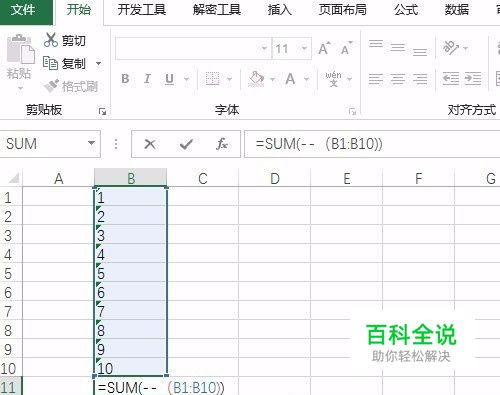
Task: Increase font size with large A
Action: coord(324,49)
